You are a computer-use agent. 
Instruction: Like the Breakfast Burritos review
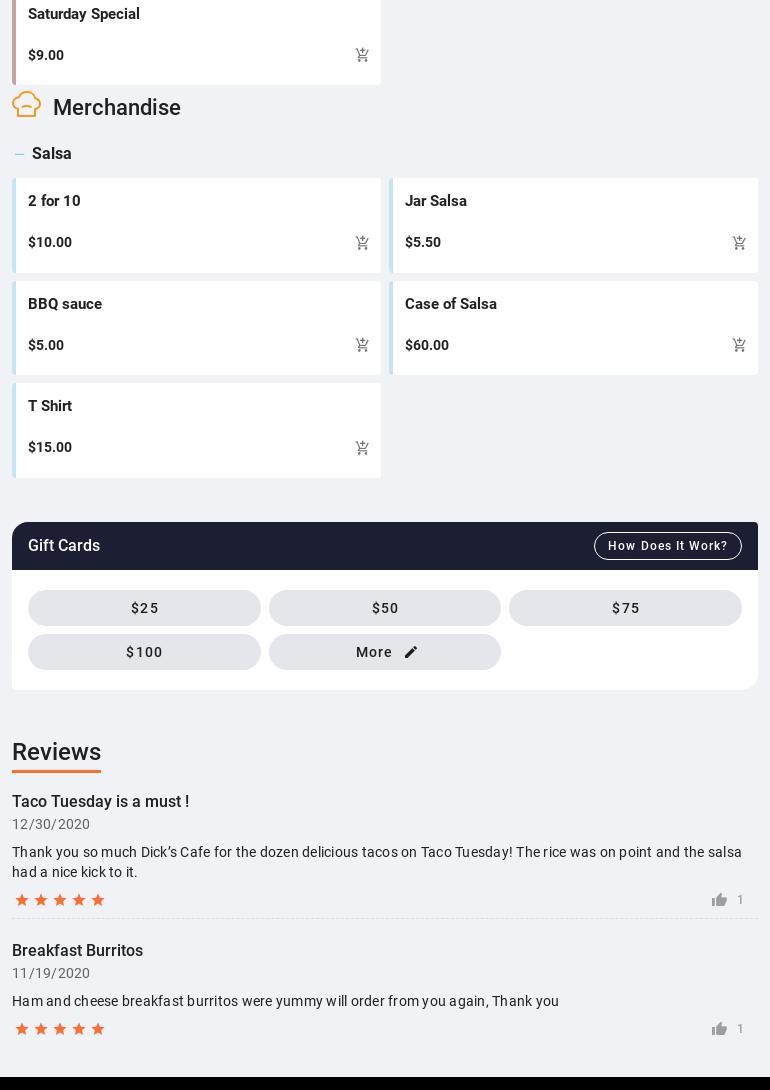(x=719, y=1029)
